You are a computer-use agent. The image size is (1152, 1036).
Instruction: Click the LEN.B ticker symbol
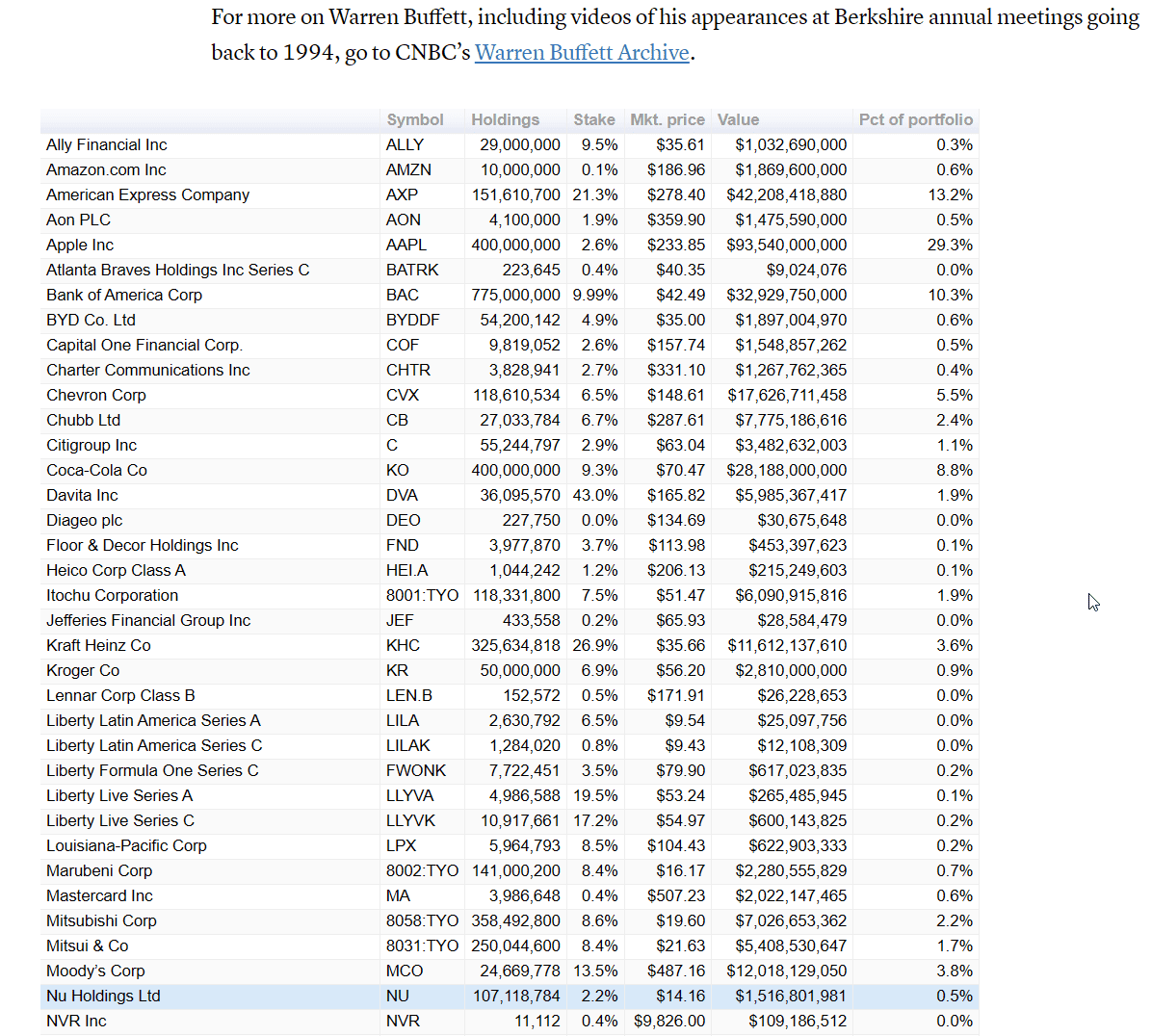tap(409, 695)
